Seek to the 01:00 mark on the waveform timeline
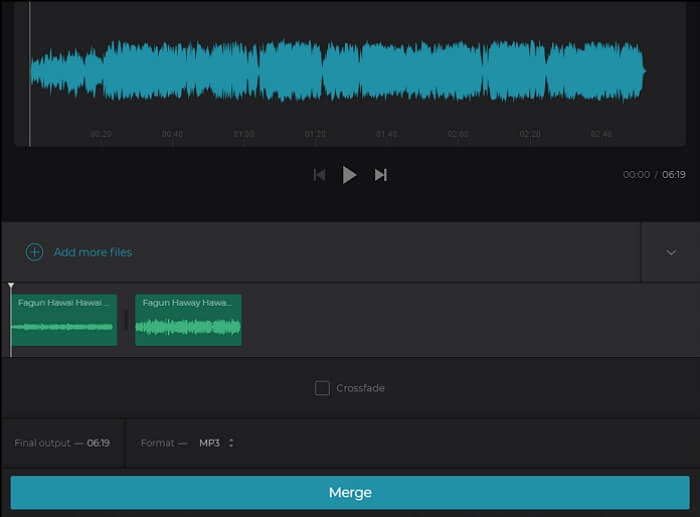Image resolution: width=700 pixels, height=517 pixels. point(244,134)
